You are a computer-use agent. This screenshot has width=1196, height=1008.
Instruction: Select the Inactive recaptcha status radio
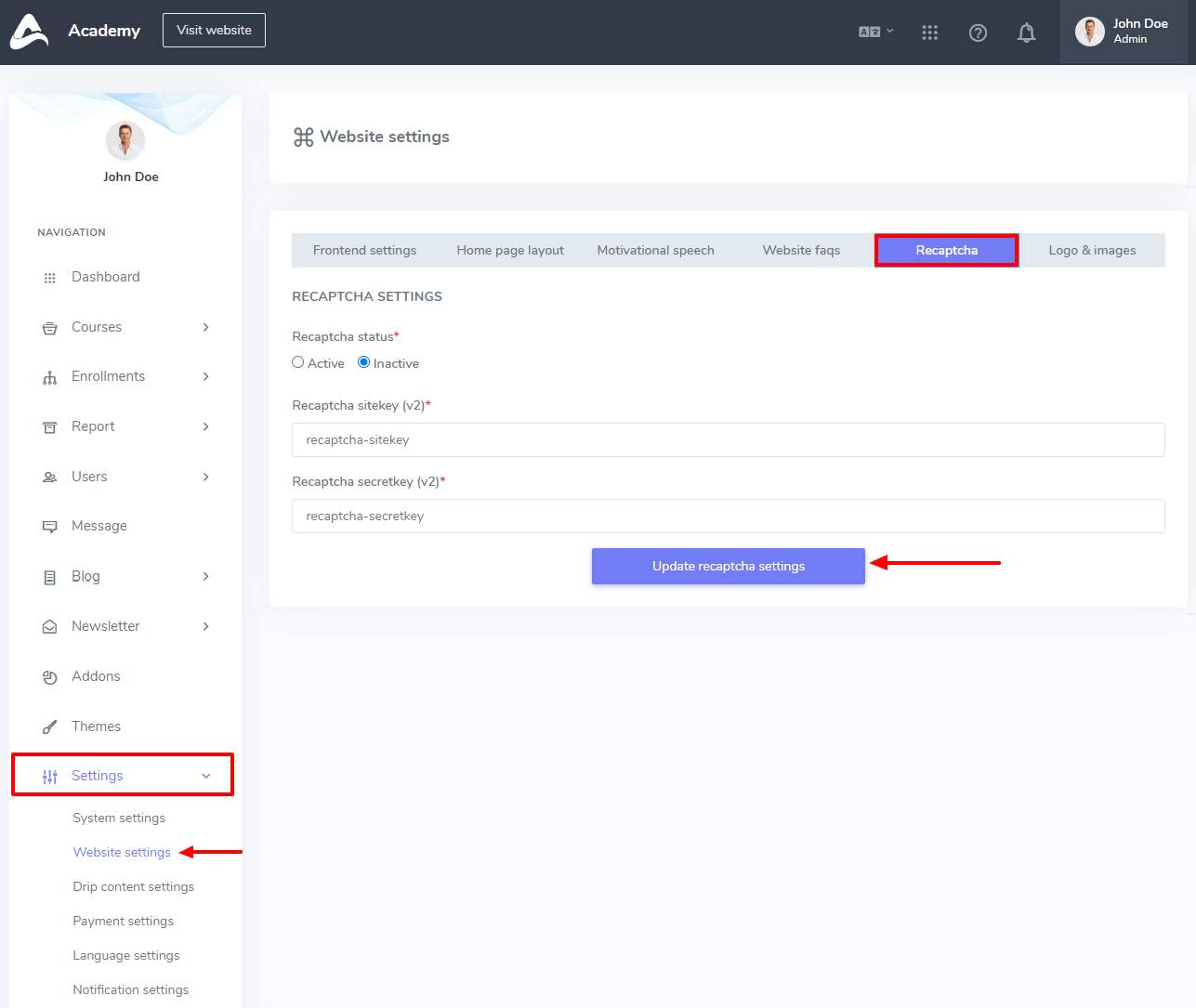(364, 362)
